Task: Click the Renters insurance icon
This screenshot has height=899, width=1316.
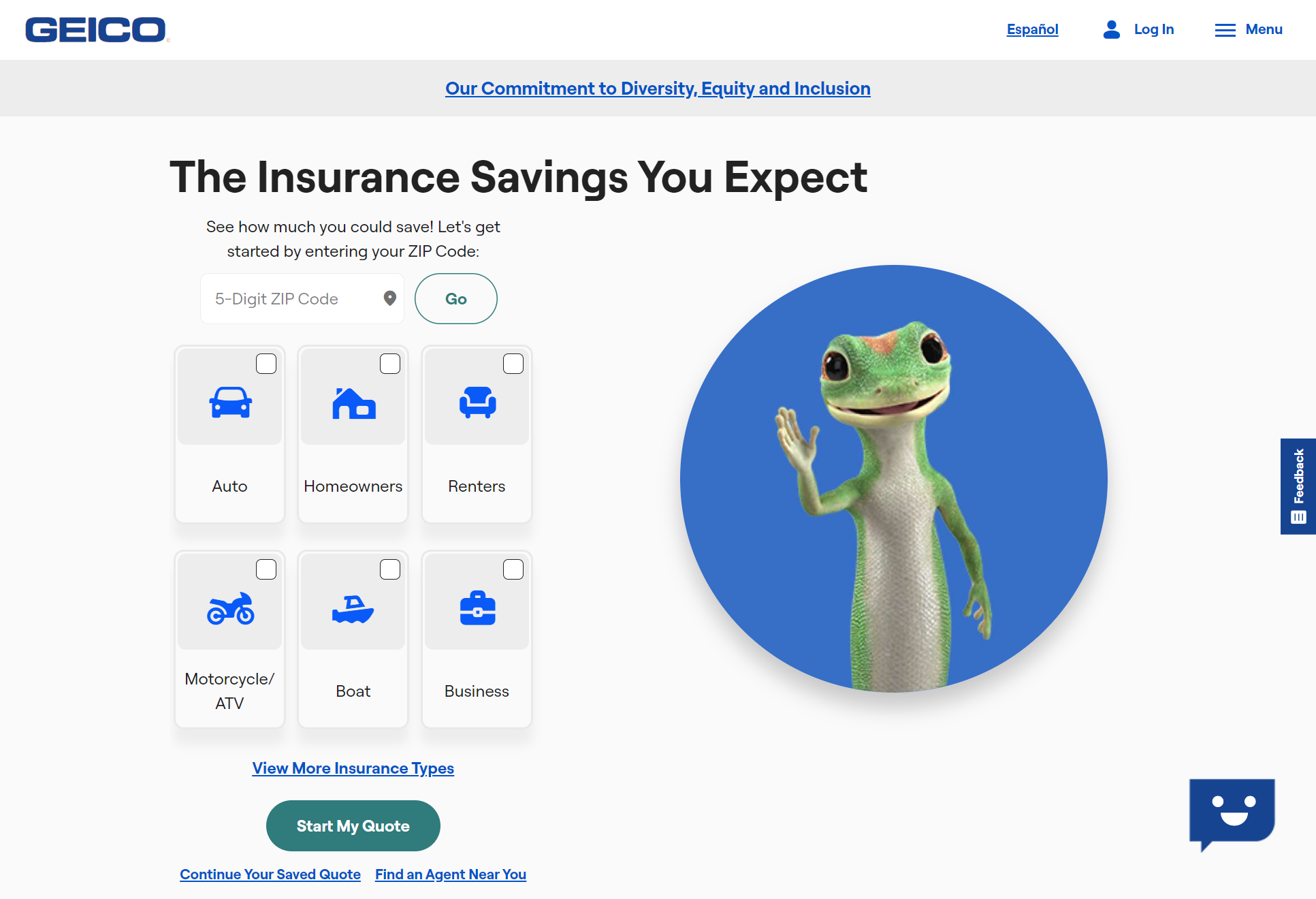Action: (x=477, y=404)
